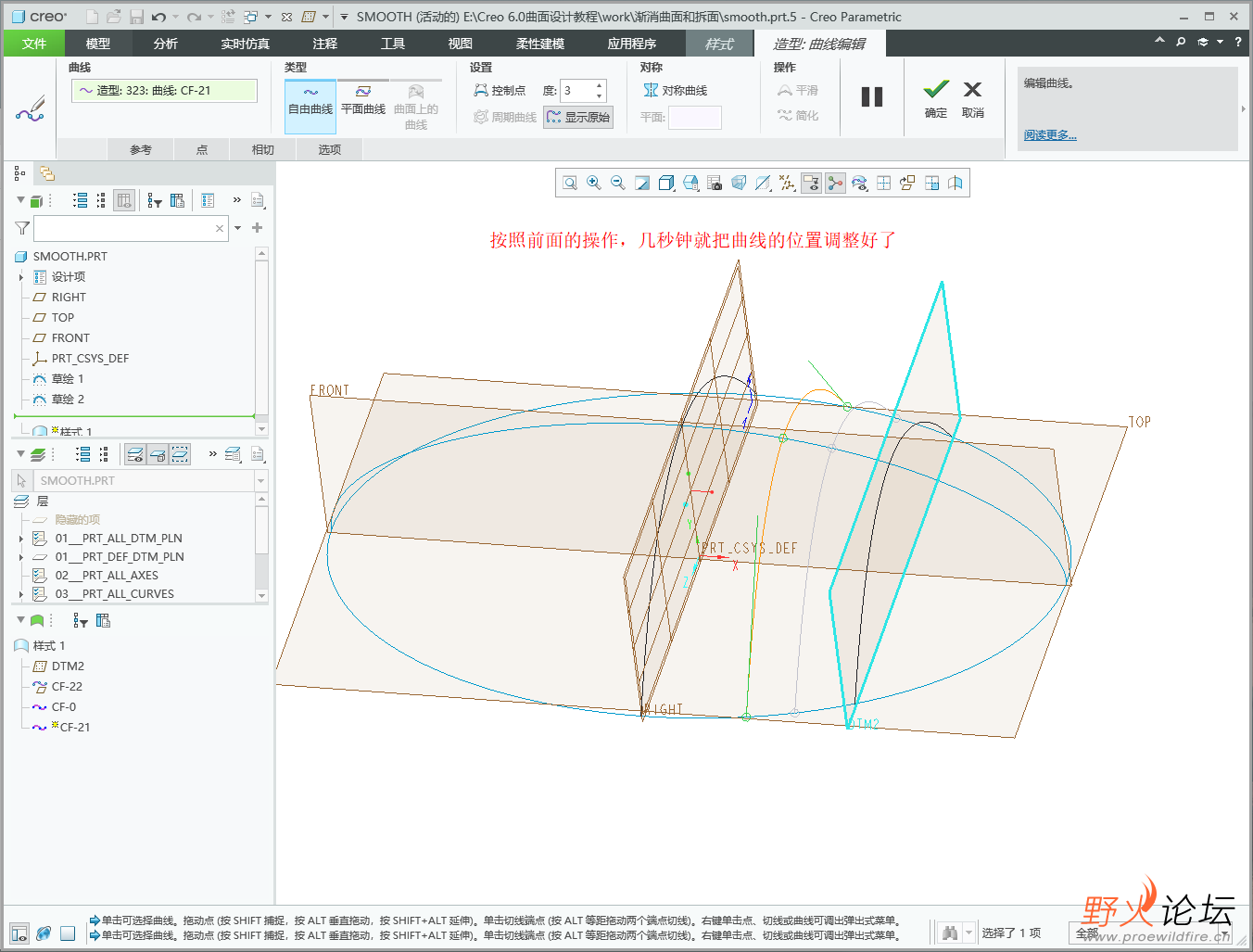Screen dimensions: 1253x952
Task: Expand the 设计项 tree node
Action: 21,277
